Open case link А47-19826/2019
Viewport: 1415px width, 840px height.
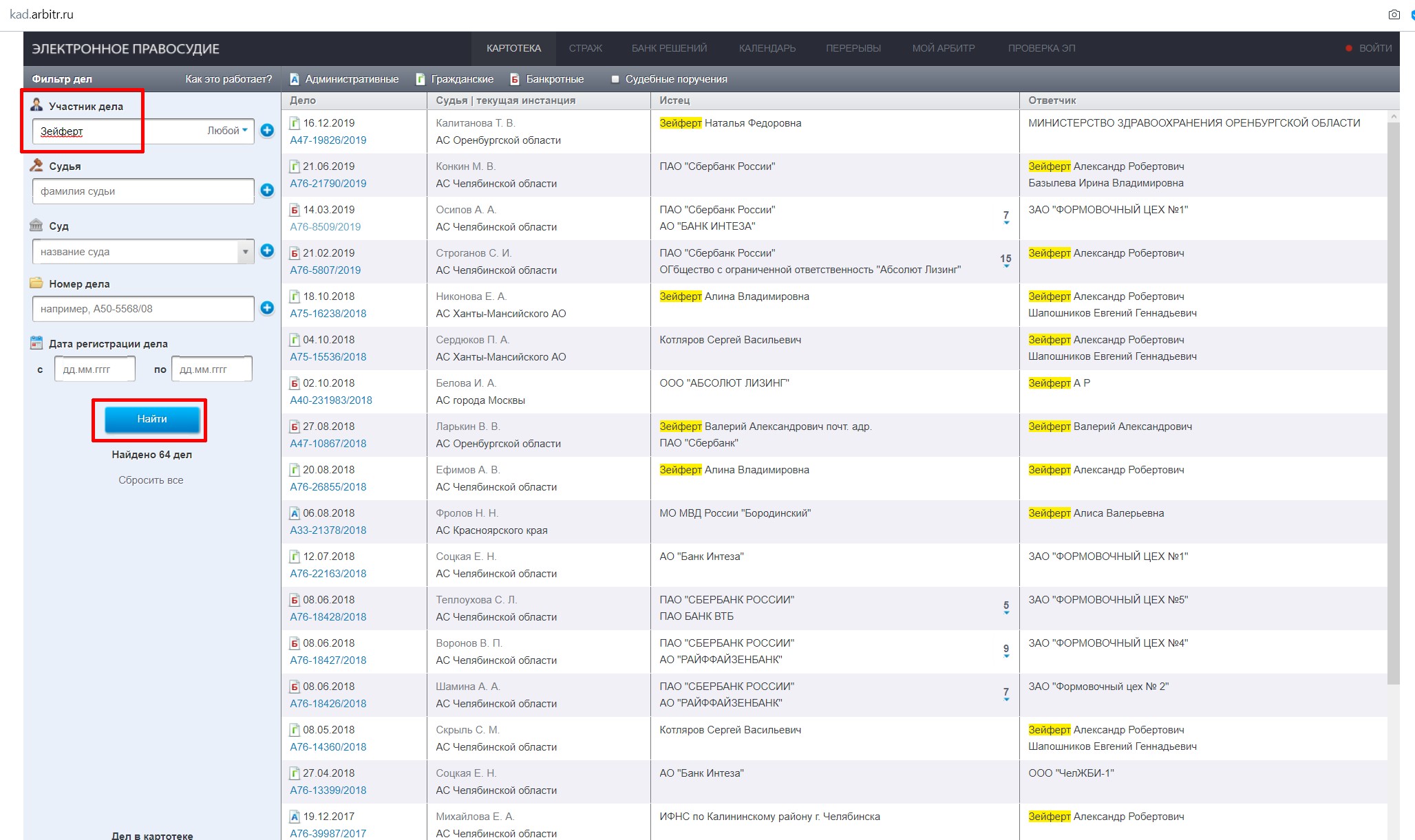(x=328, y=140)
